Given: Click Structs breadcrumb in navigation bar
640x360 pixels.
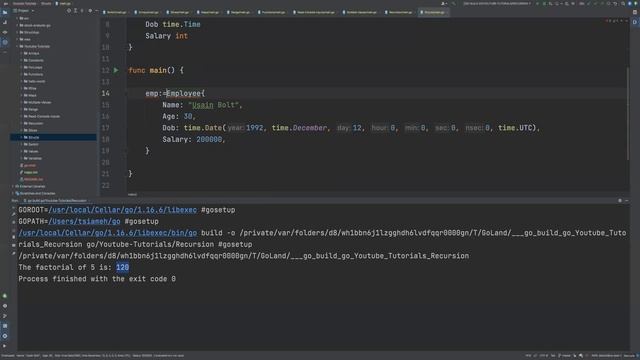Looking at the screenshot, I should click(46, 3).
